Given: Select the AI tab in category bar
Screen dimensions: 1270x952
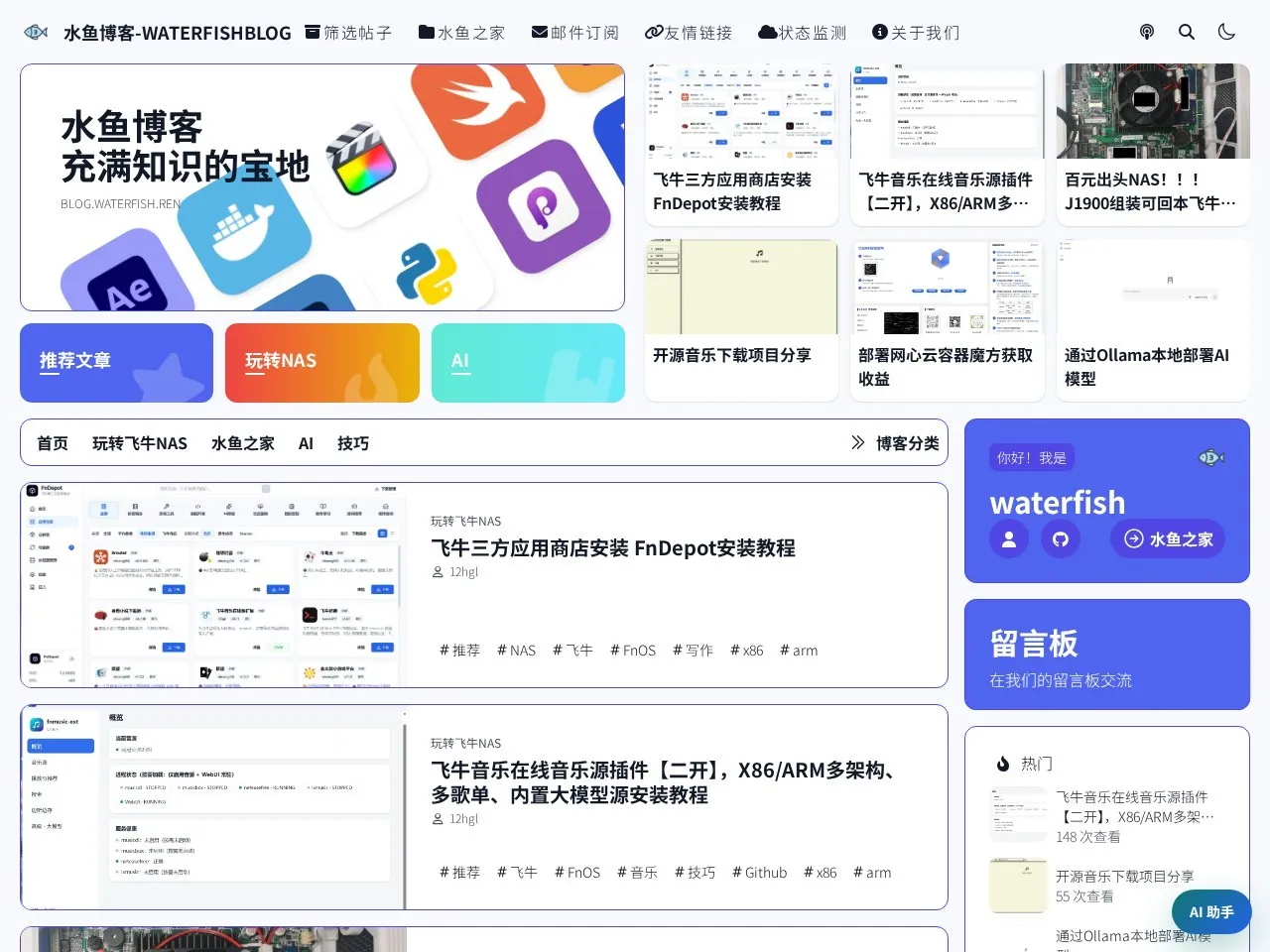Looking at the screenshot, I should click(306, 443).
